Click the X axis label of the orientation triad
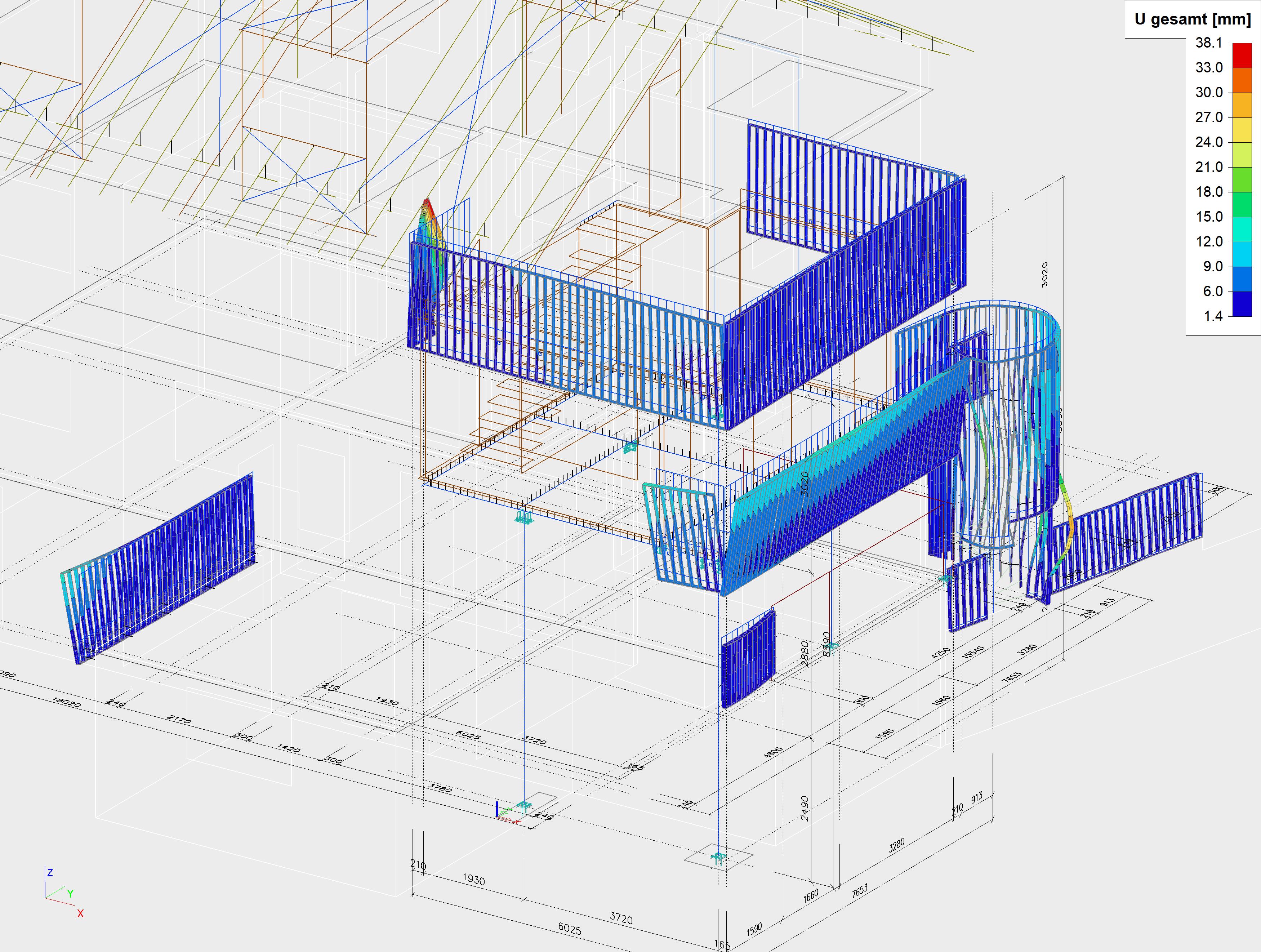The image size is (1261, 952). click(x=80, y=913)
